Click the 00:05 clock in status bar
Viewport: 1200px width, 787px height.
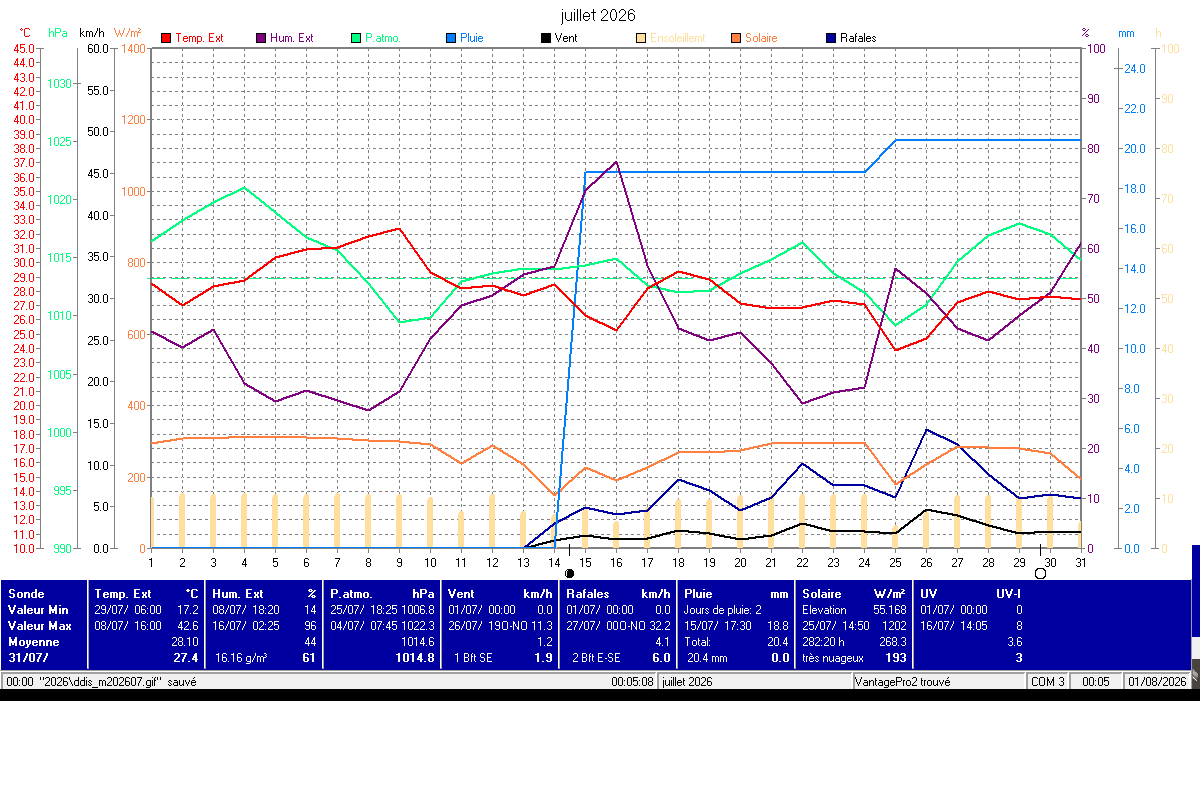point(1097,681)
